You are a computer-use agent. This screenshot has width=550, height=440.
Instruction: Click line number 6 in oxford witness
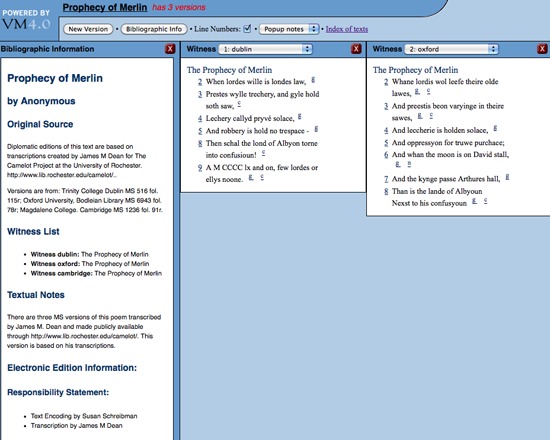(x=386, y=155)
